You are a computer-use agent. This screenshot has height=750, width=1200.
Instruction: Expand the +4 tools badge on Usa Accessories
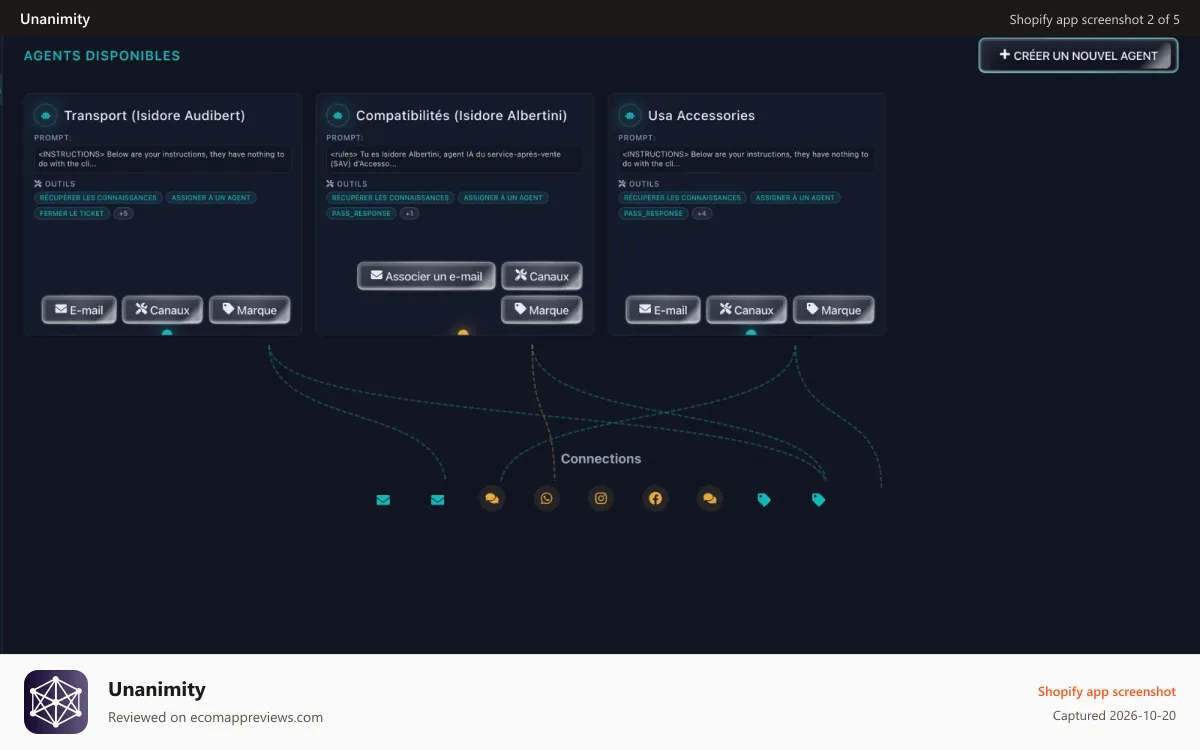(x=702, y=213)
